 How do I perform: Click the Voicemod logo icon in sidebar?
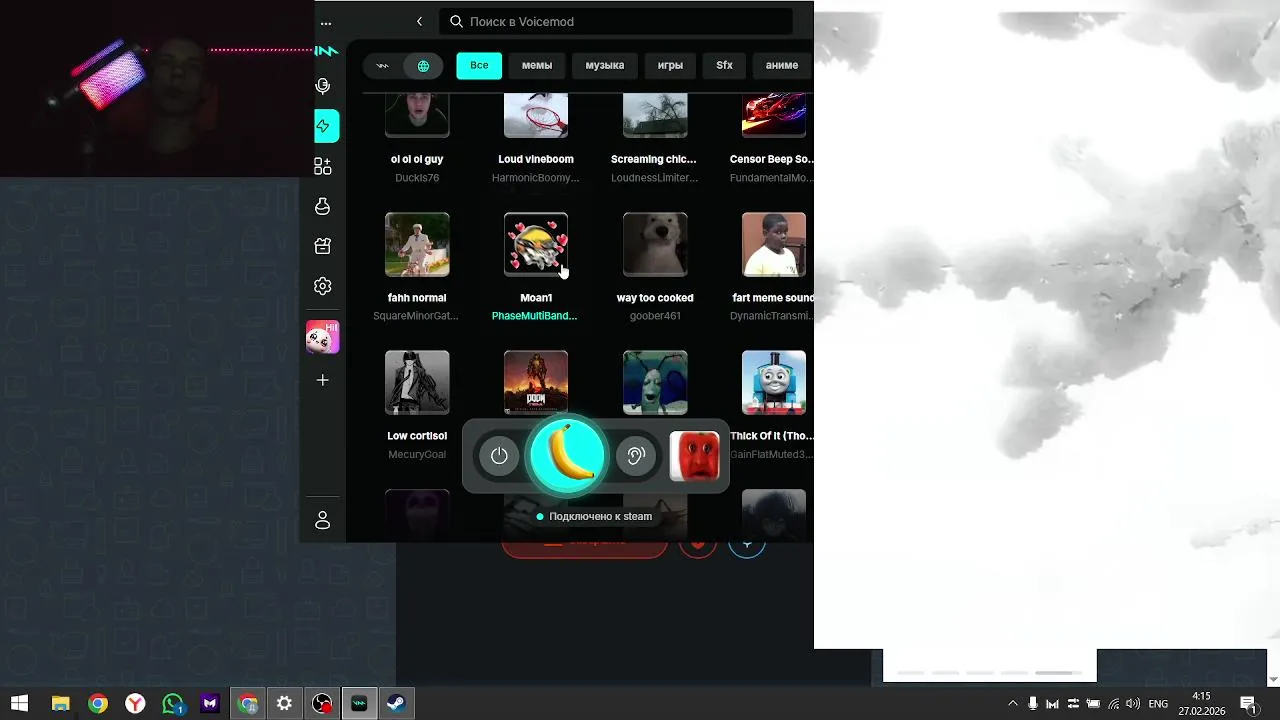pyautogui.click(x=326, y=50)
